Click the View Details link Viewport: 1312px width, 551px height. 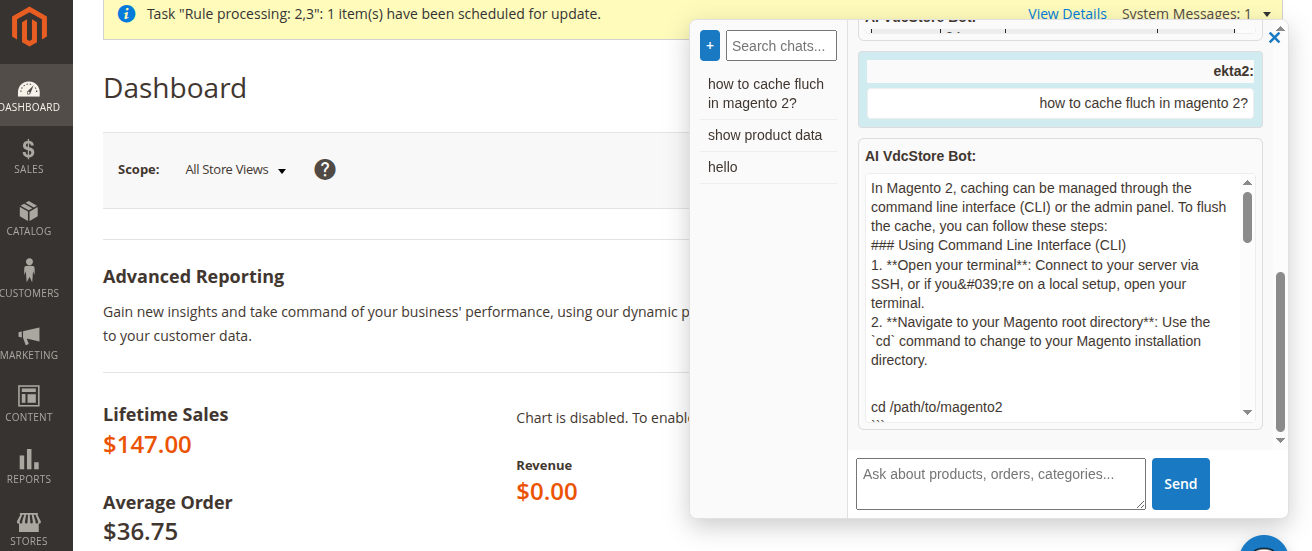point(1067,14)
